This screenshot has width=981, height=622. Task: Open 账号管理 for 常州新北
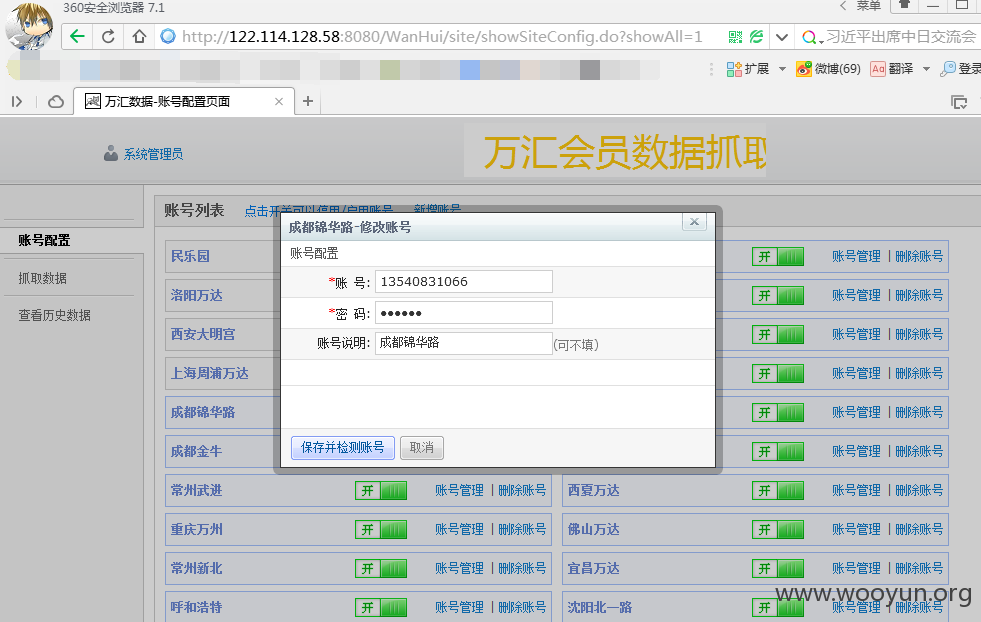459,569
